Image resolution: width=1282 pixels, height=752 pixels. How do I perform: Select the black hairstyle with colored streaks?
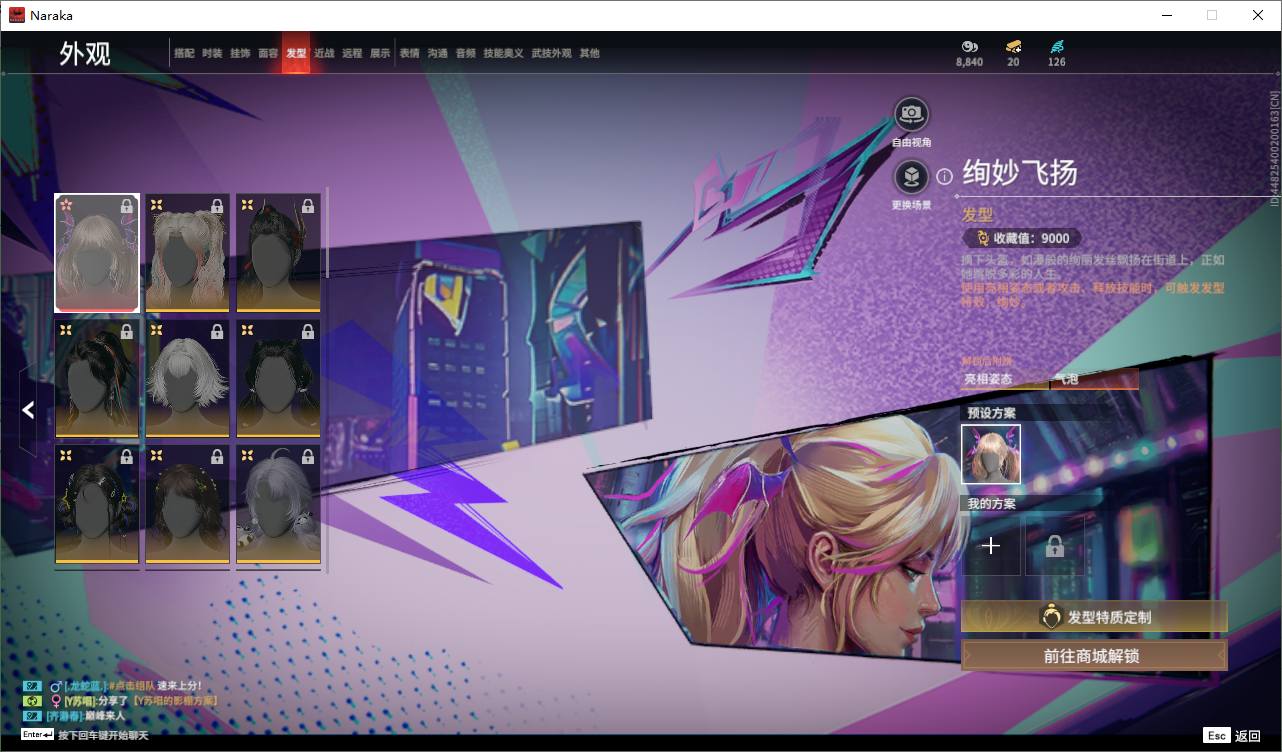[97, 378]
